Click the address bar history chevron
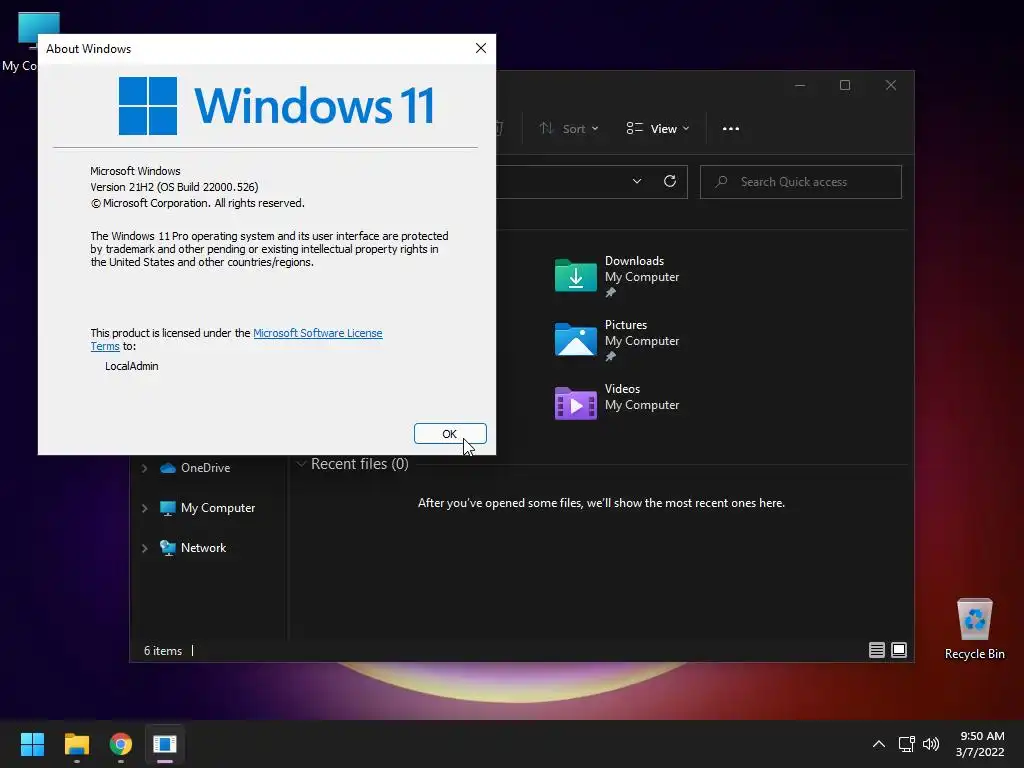Viewport: 1024px width, 768px height. click(637, 181)
